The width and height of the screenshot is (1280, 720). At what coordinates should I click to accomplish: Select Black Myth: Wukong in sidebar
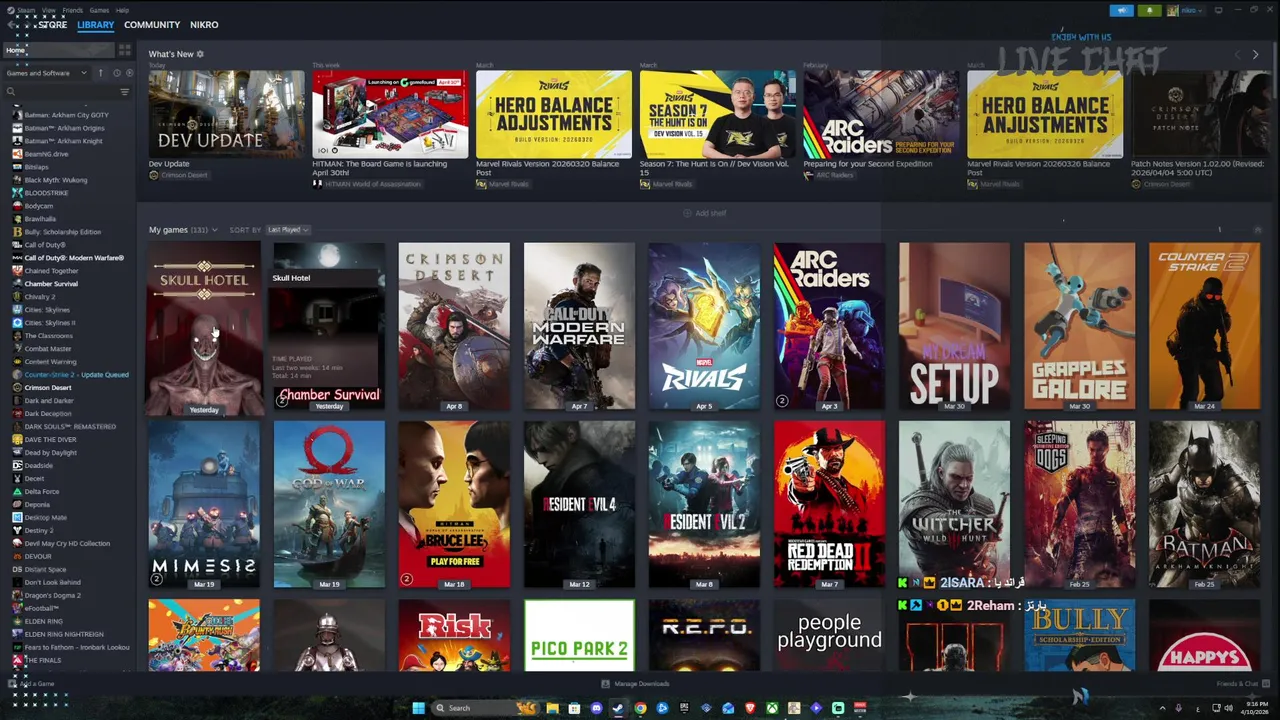point(56,180)
